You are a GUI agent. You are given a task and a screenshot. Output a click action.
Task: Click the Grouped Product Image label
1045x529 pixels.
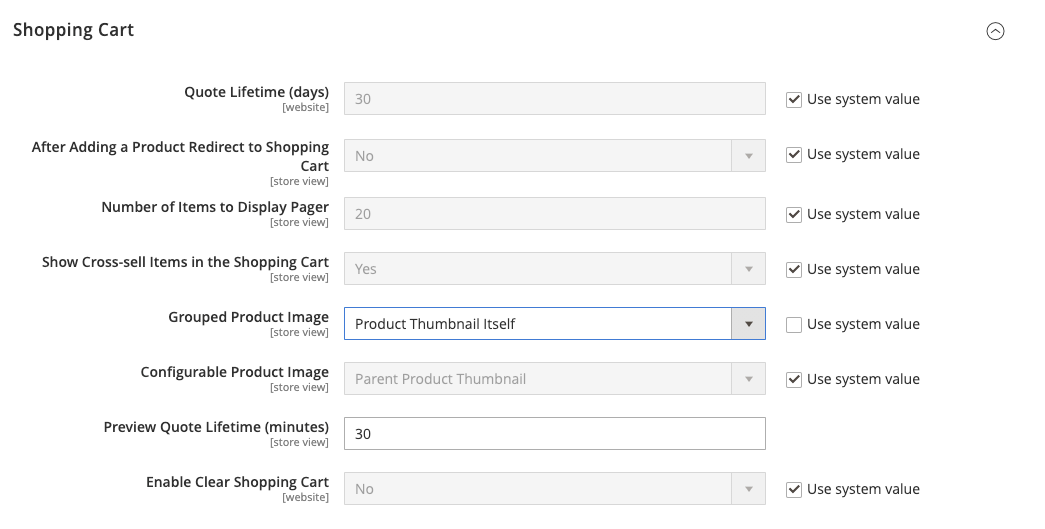[248, 317]
